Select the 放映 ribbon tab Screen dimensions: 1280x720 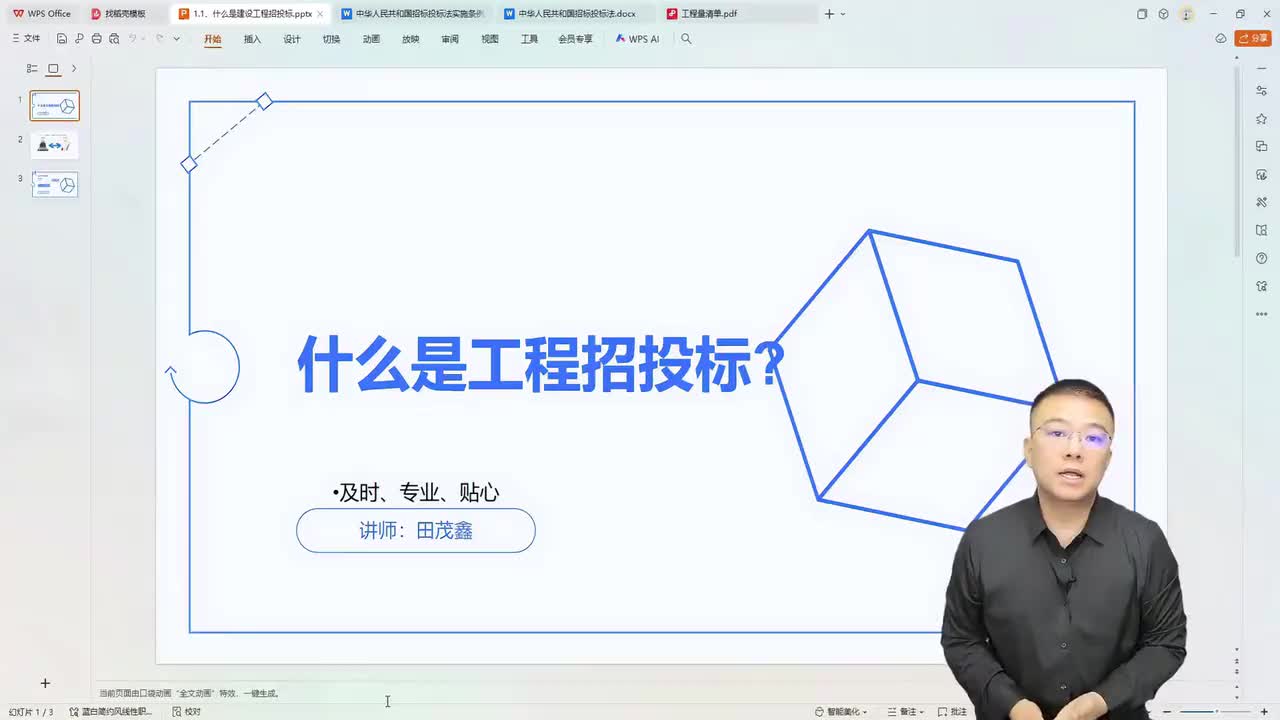pyautogui.click(x=410, y=39)
